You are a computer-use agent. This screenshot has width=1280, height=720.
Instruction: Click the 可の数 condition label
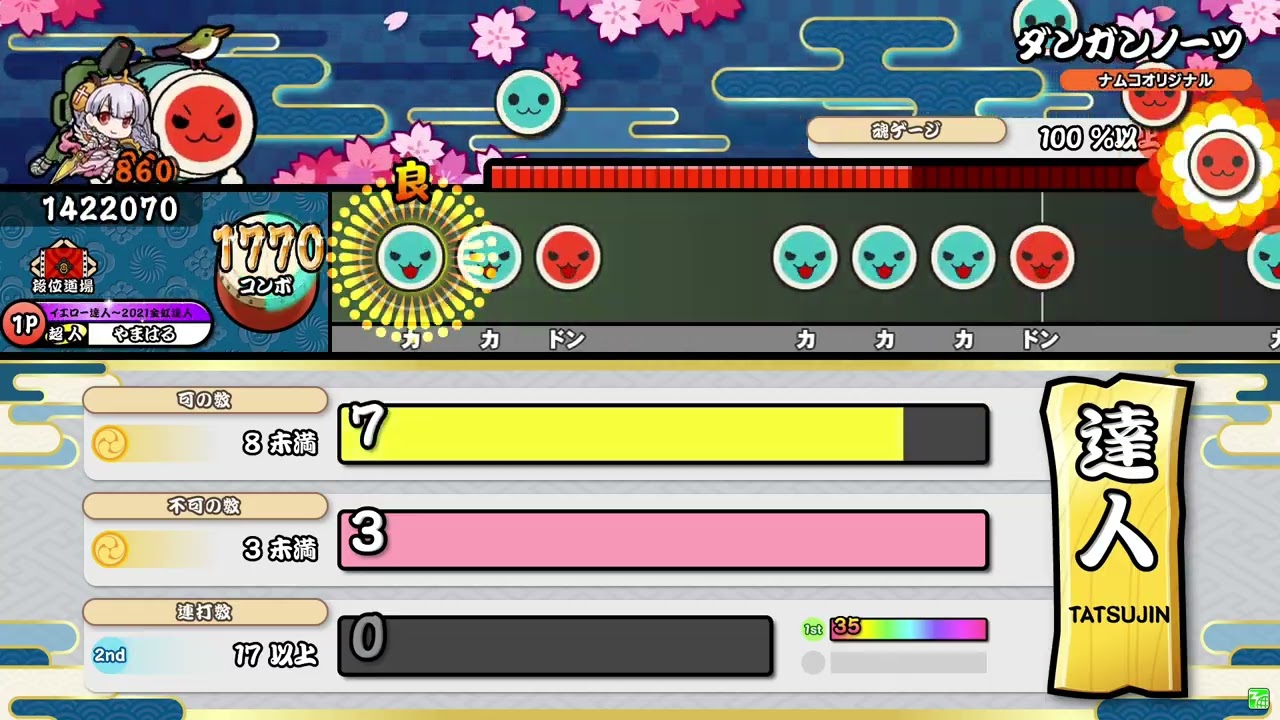[x=205, y=400]
